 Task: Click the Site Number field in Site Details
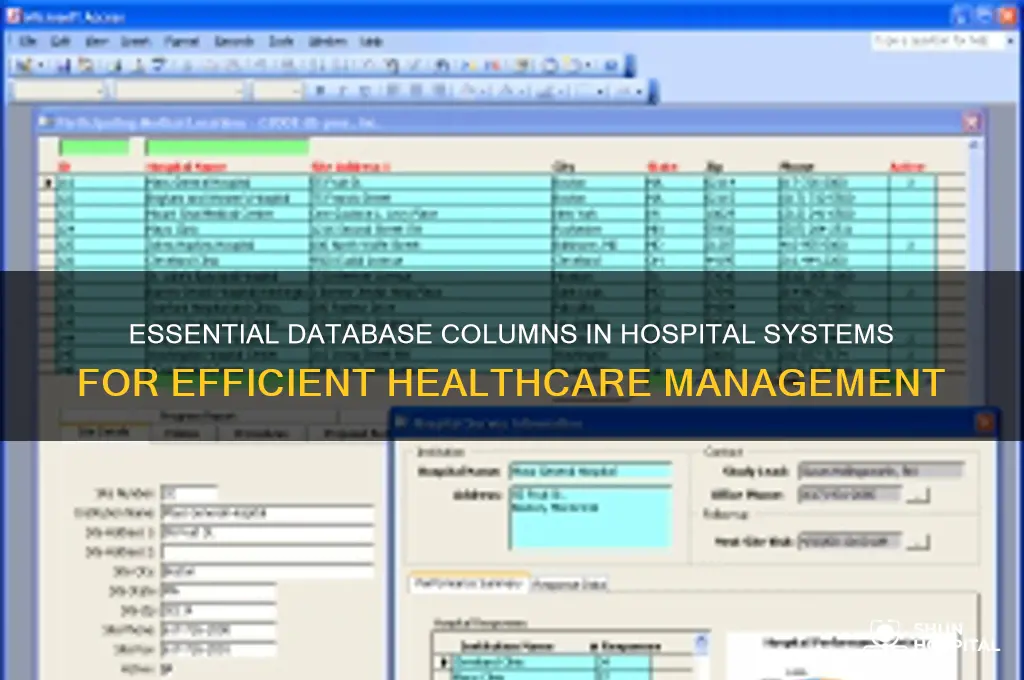tap(189, 493)
